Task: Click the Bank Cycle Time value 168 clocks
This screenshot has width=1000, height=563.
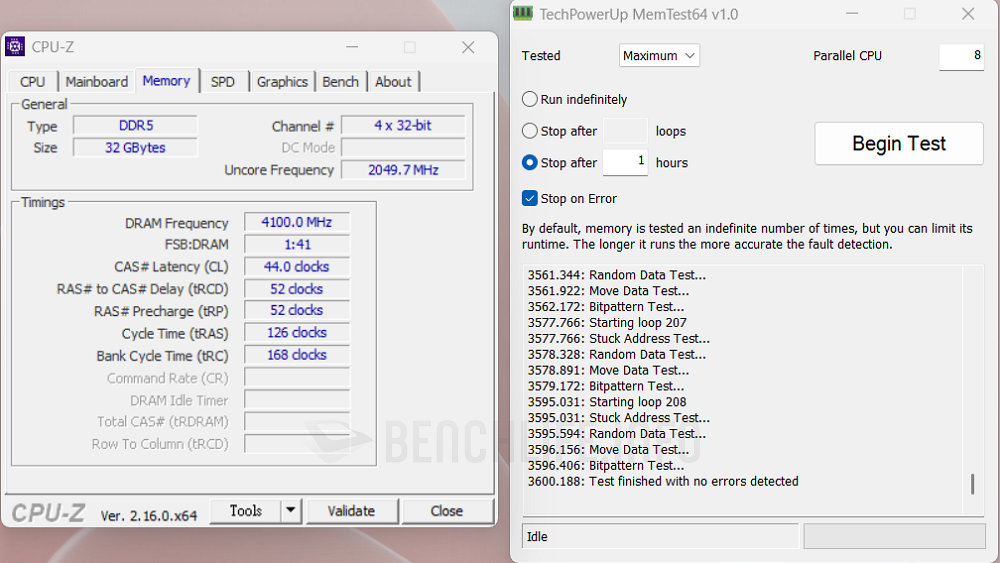Action: (297, 355)
